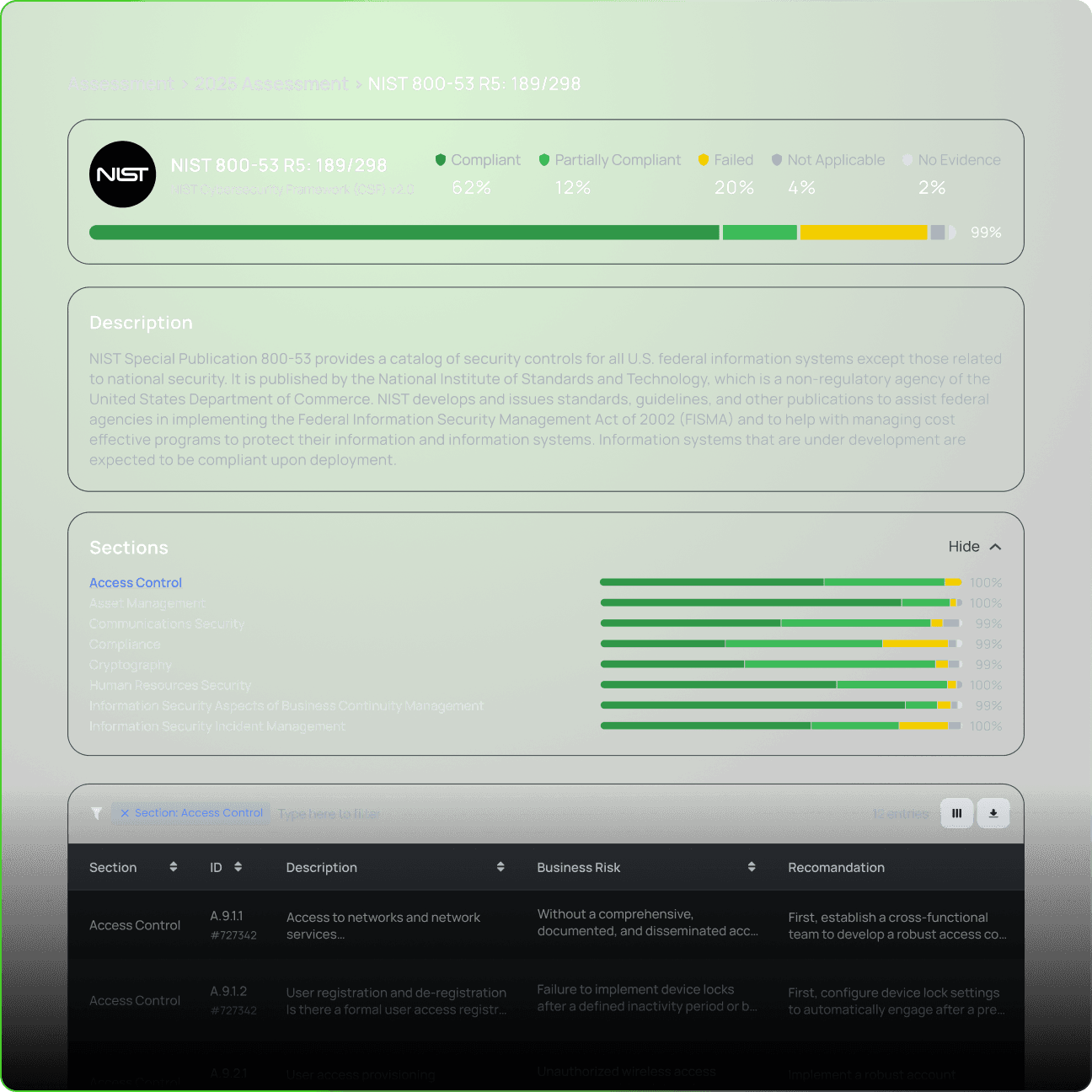Click the yellow Failed segment of overall progress bar
Screen dimensions: 1092x1092
[863, 233]
